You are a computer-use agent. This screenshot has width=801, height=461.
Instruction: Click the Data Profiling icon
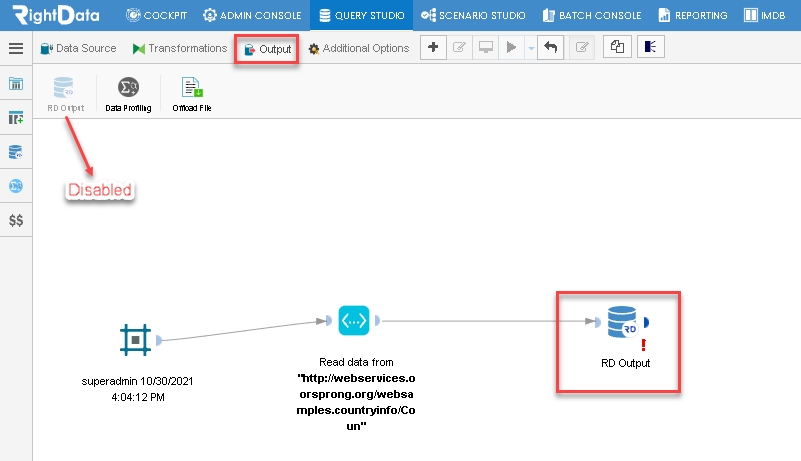point(128,87)
